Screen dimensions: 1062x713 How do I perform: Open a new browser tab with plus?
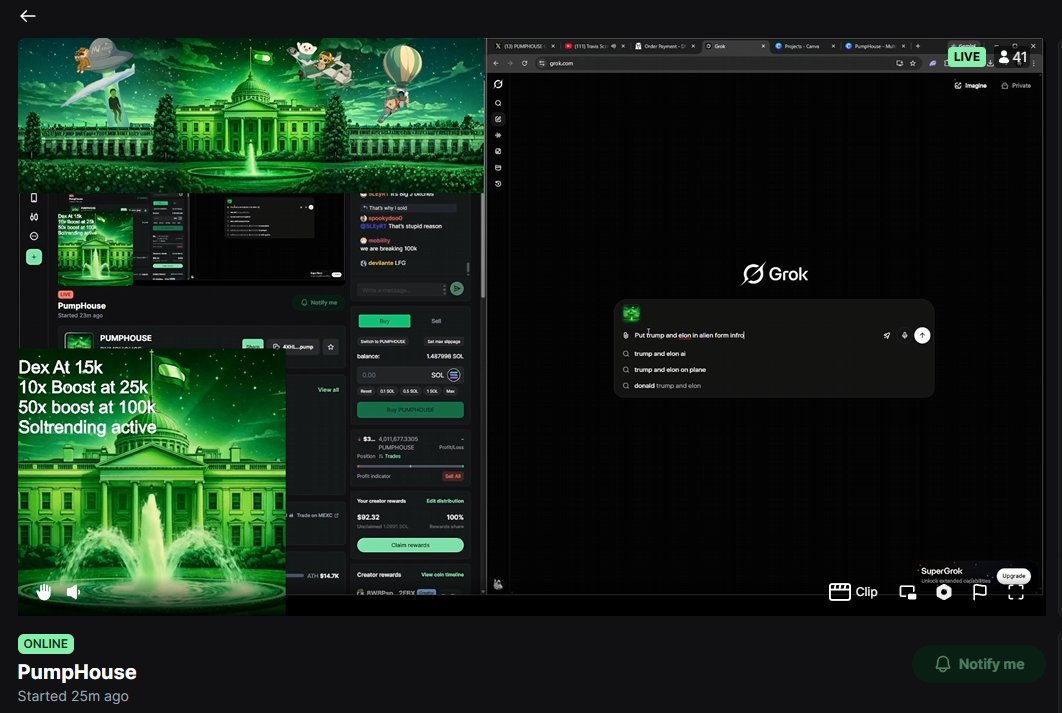918,46
